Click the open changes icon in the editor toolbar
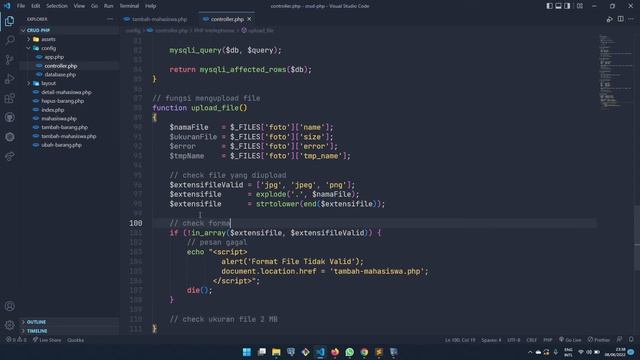Viewport: 640px width, 360px height. [609, 19]
